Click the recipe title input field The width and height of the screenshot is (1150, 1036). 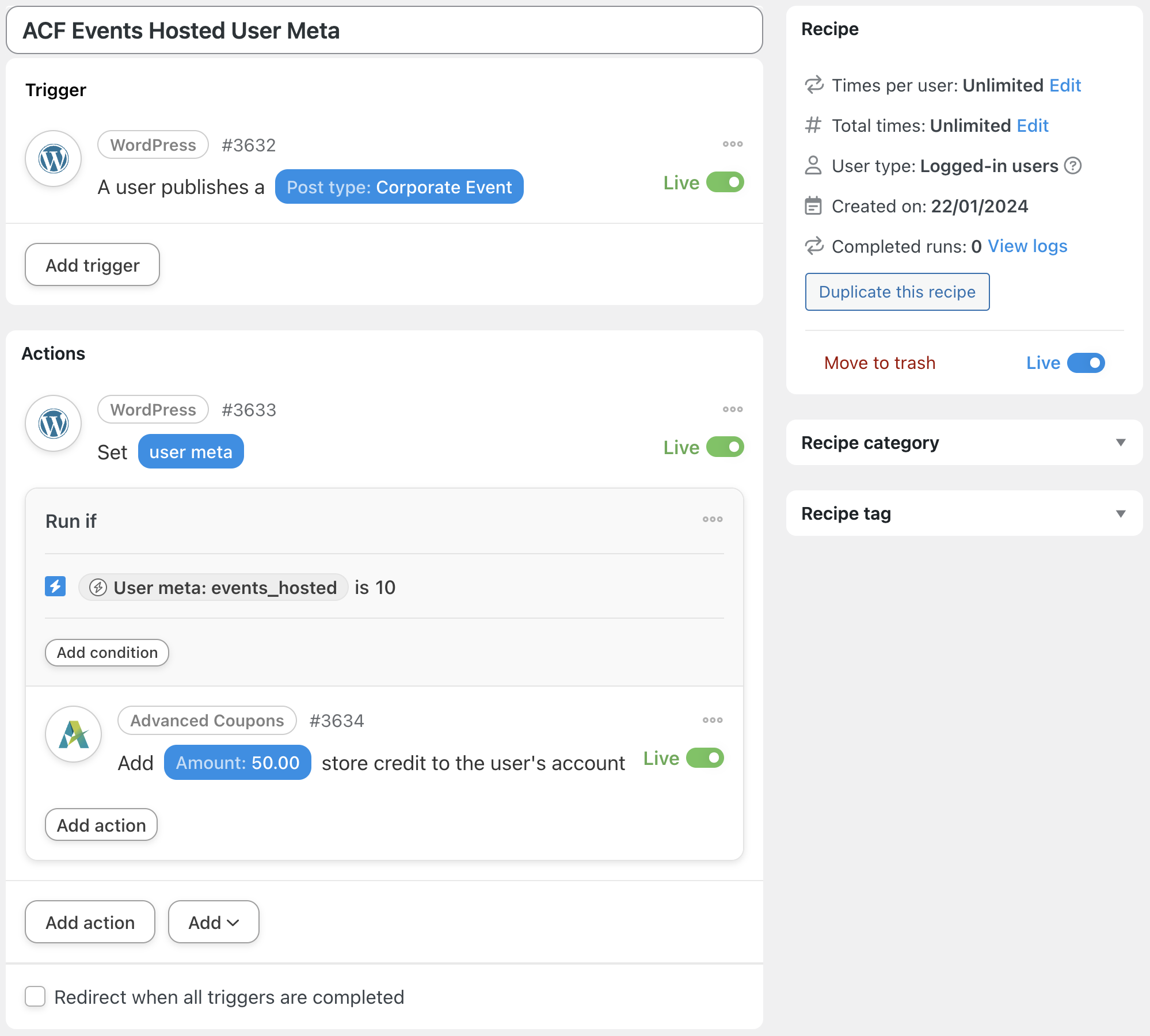tap(384, 31)
